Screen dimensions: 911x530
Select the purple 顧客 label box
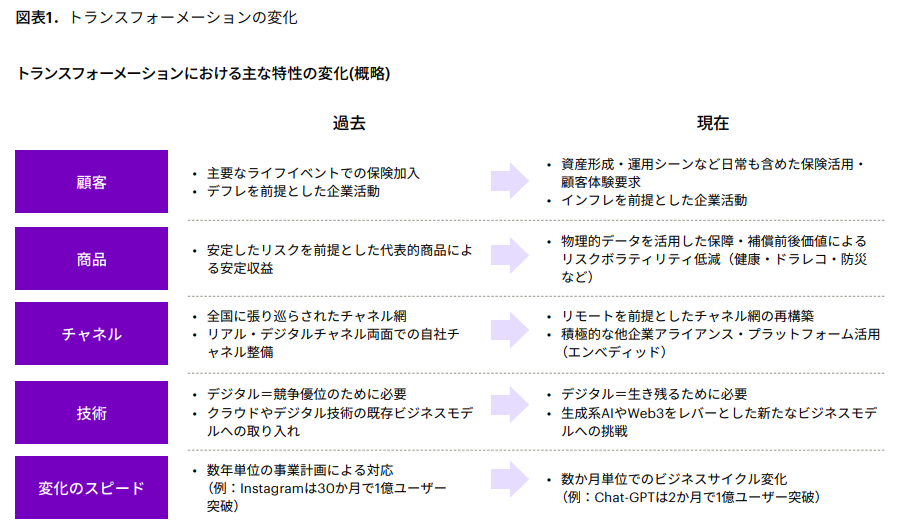click(x=91, y=182)
